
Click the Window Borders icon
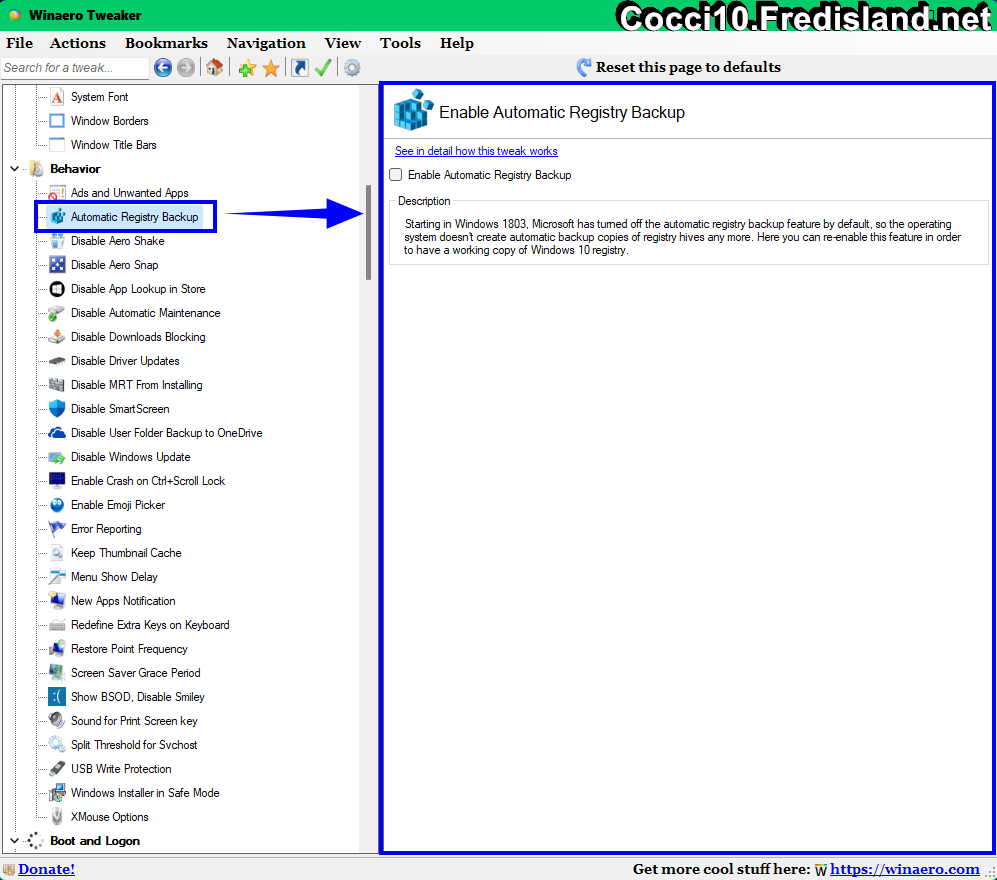pos(57,121)
